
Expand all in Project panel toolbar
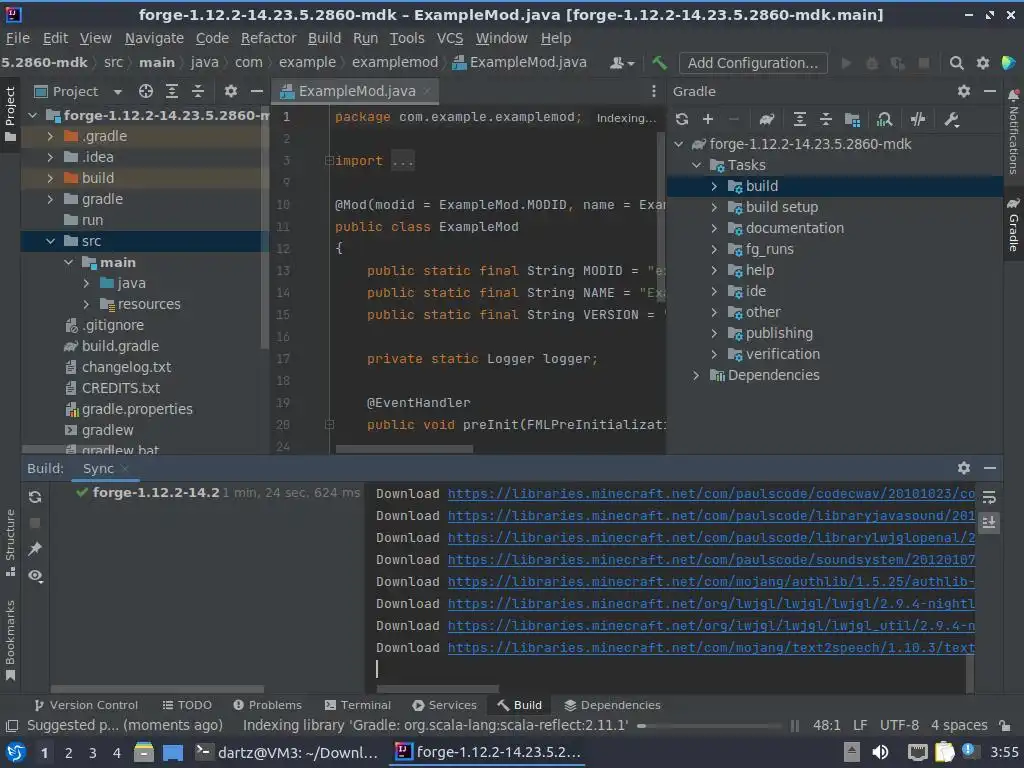172,91
